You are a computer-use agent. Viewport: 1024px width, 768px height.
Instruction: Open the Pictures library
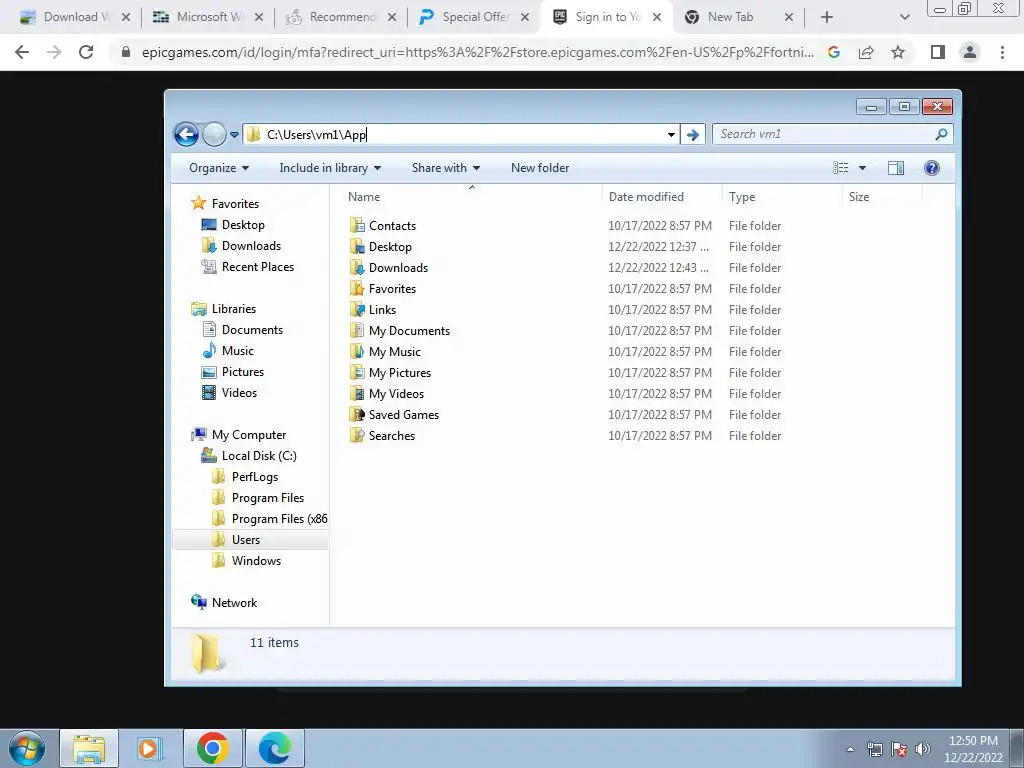coord(242,372)
